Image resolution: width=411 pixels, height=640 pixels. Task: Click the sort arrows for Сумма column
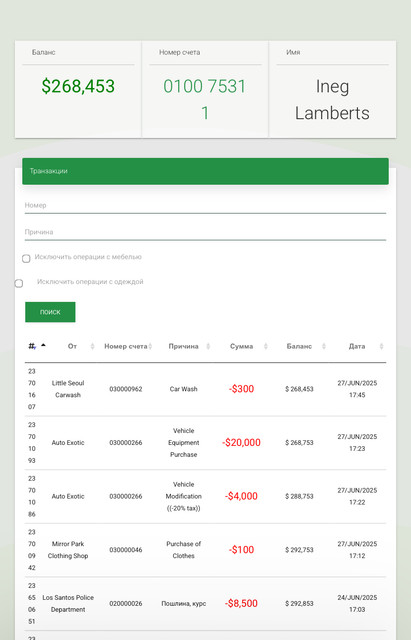click(266, 346)
